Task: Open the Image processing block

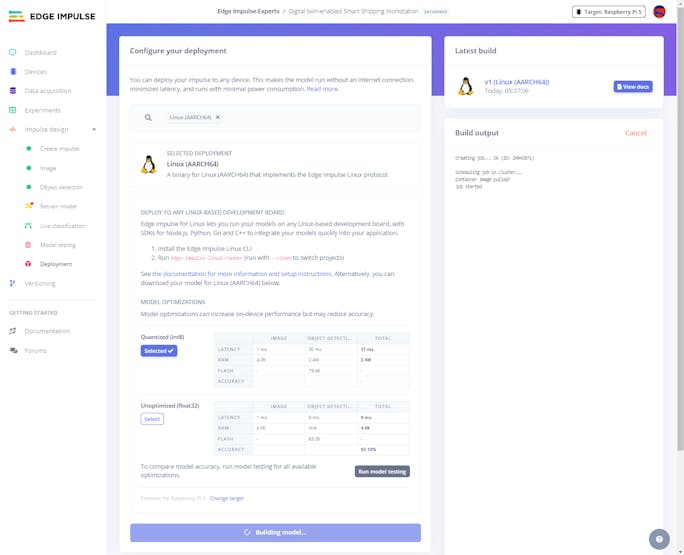Action: [x=48, y=168]
